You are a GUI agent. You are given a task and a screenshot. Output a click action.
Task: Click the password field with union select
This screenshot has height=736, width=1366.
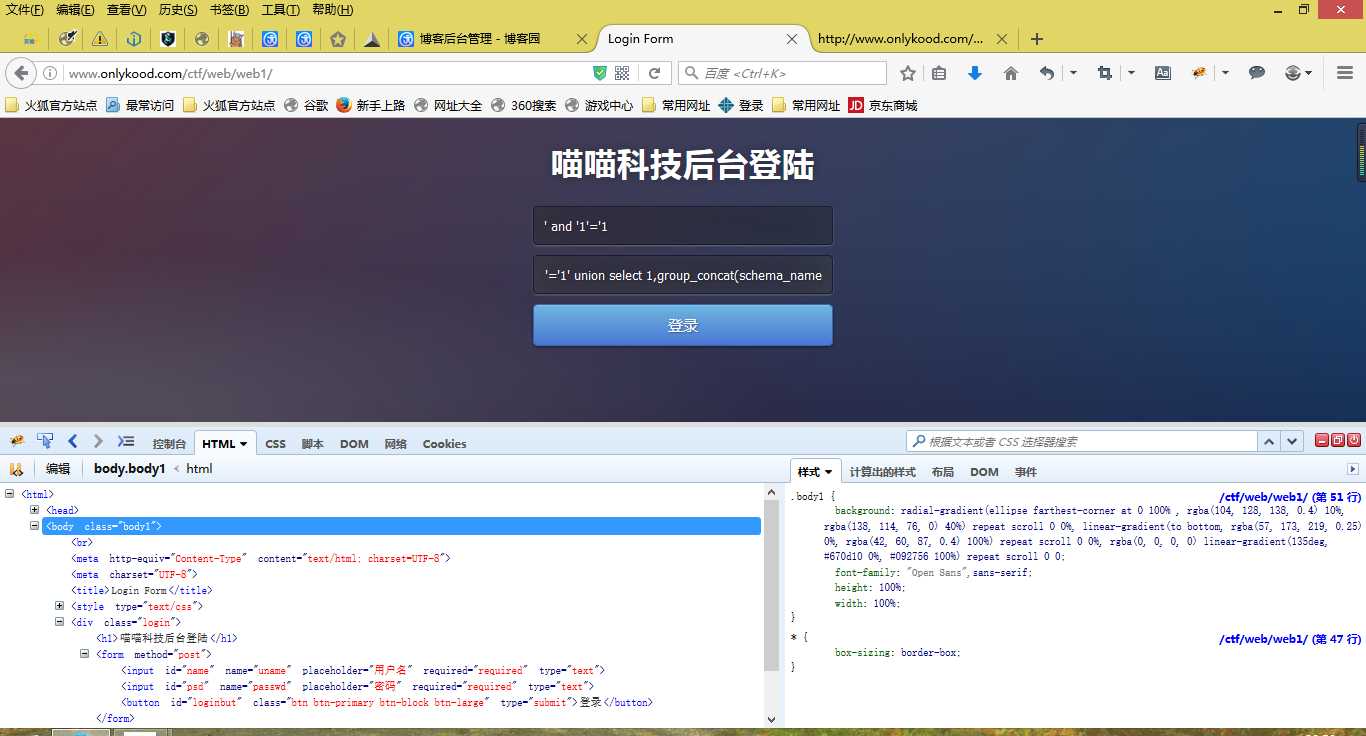coord(683,275)
